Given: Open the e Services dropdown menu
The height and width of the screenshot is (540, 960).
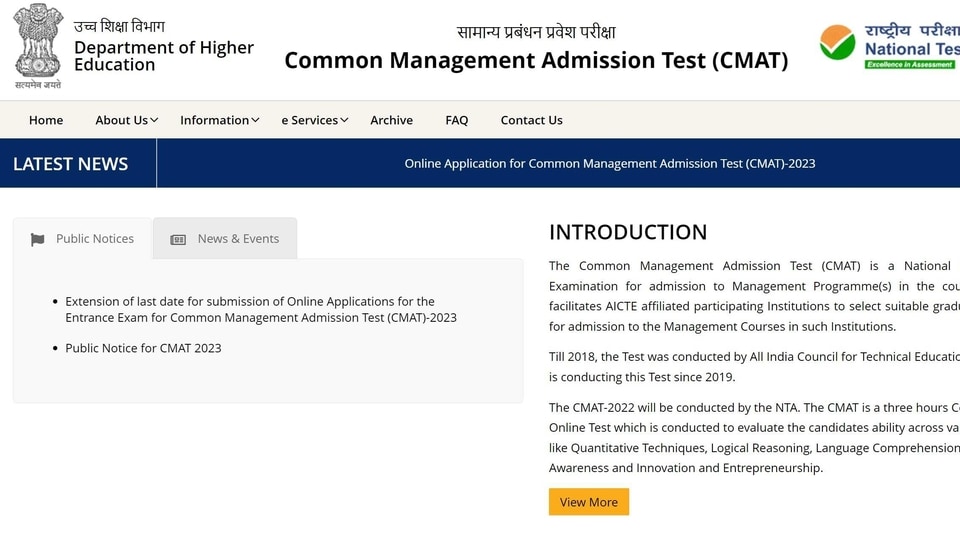Looking at the screenshot, I should coord(315,120).
